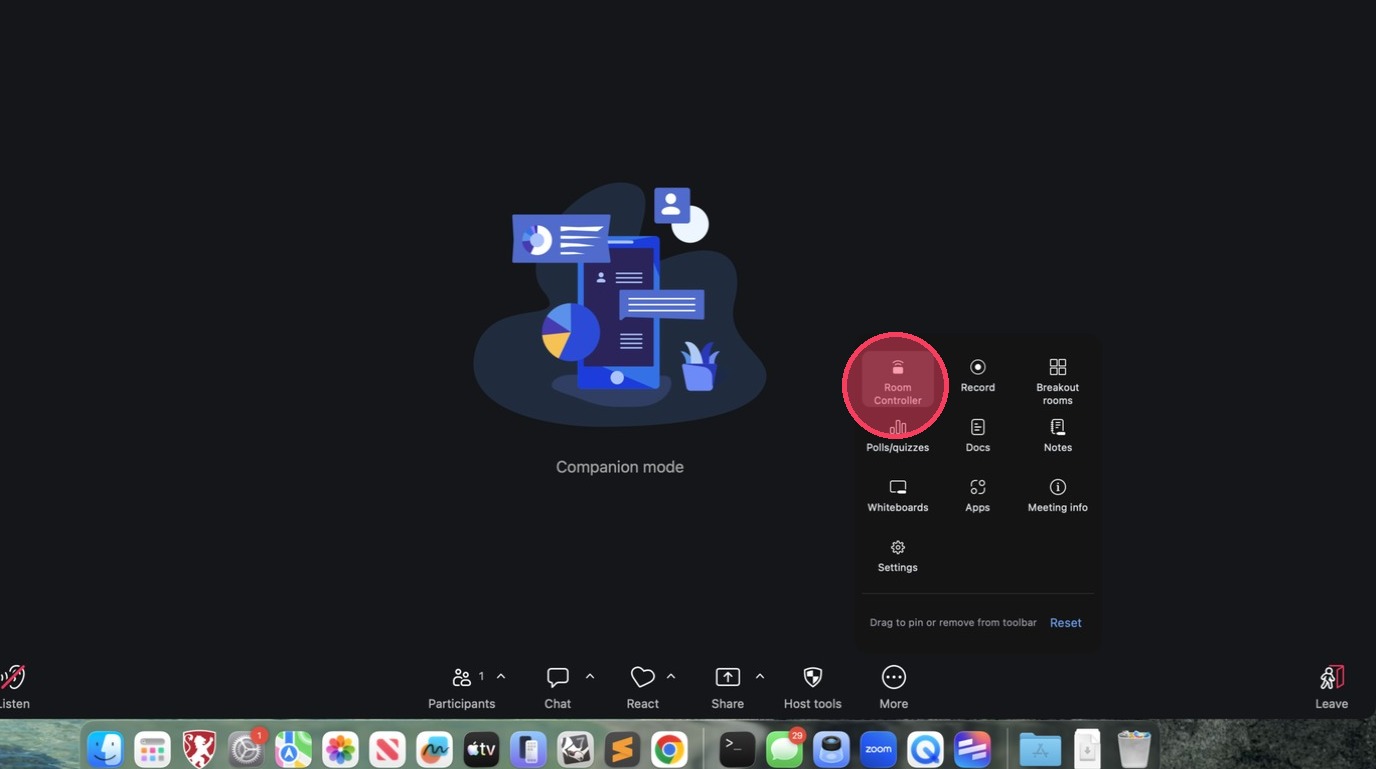This screenshot has height=769, width=1376.
Task: Leave the meeting
Action: click(1331, 687)
